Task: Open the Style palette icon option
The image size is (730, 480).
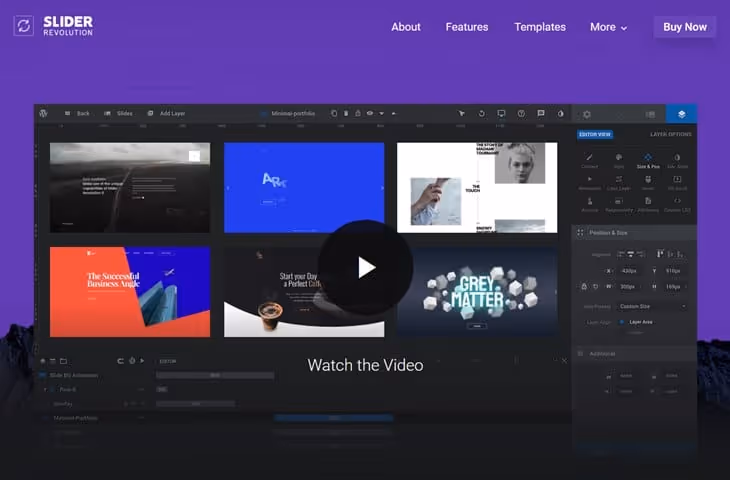Action: click(618, 161)
